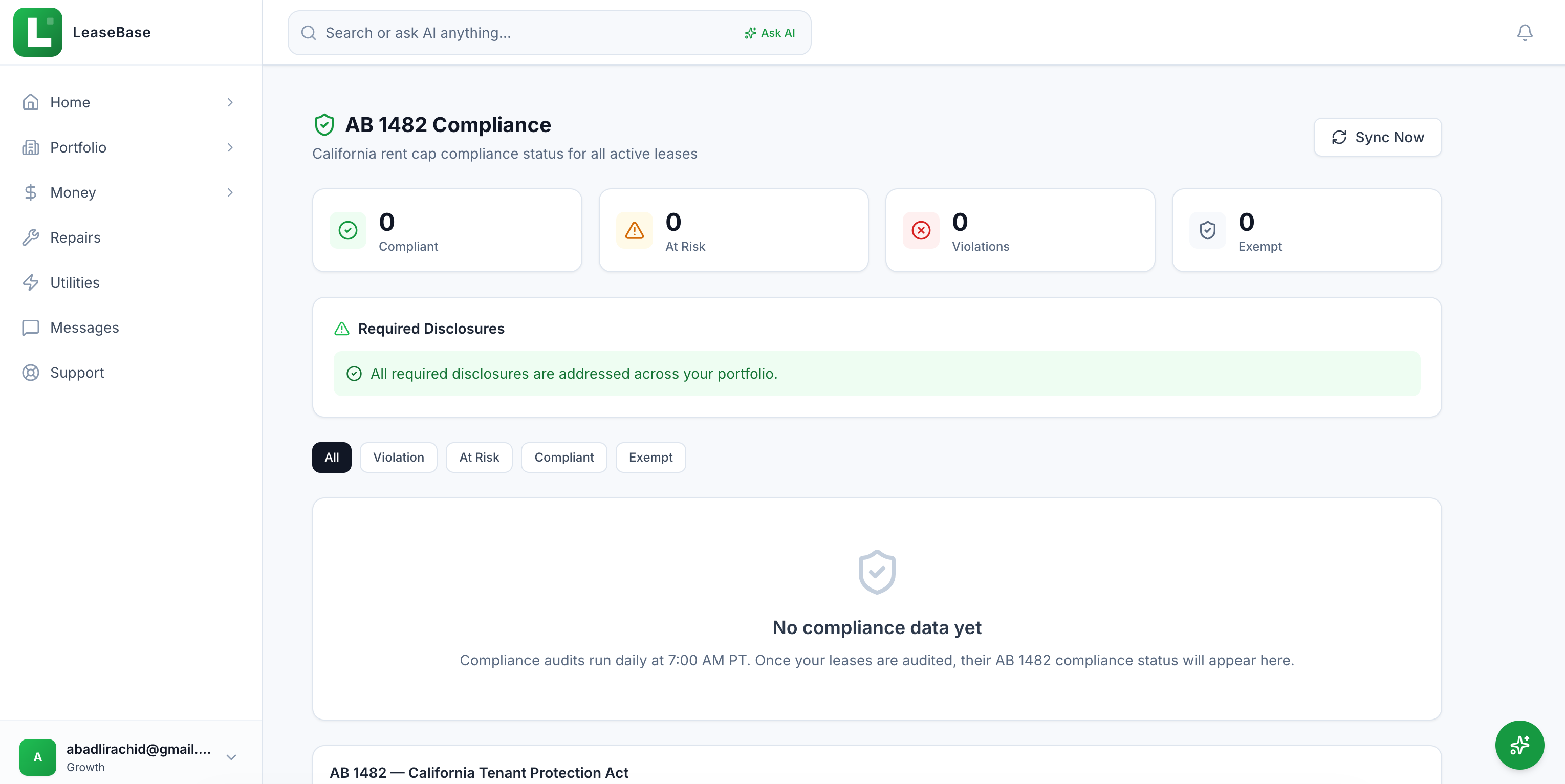Expand the Home menu chevron
Image resolution: width=1565 pixels, height=784 pixels.
point(230,102)
